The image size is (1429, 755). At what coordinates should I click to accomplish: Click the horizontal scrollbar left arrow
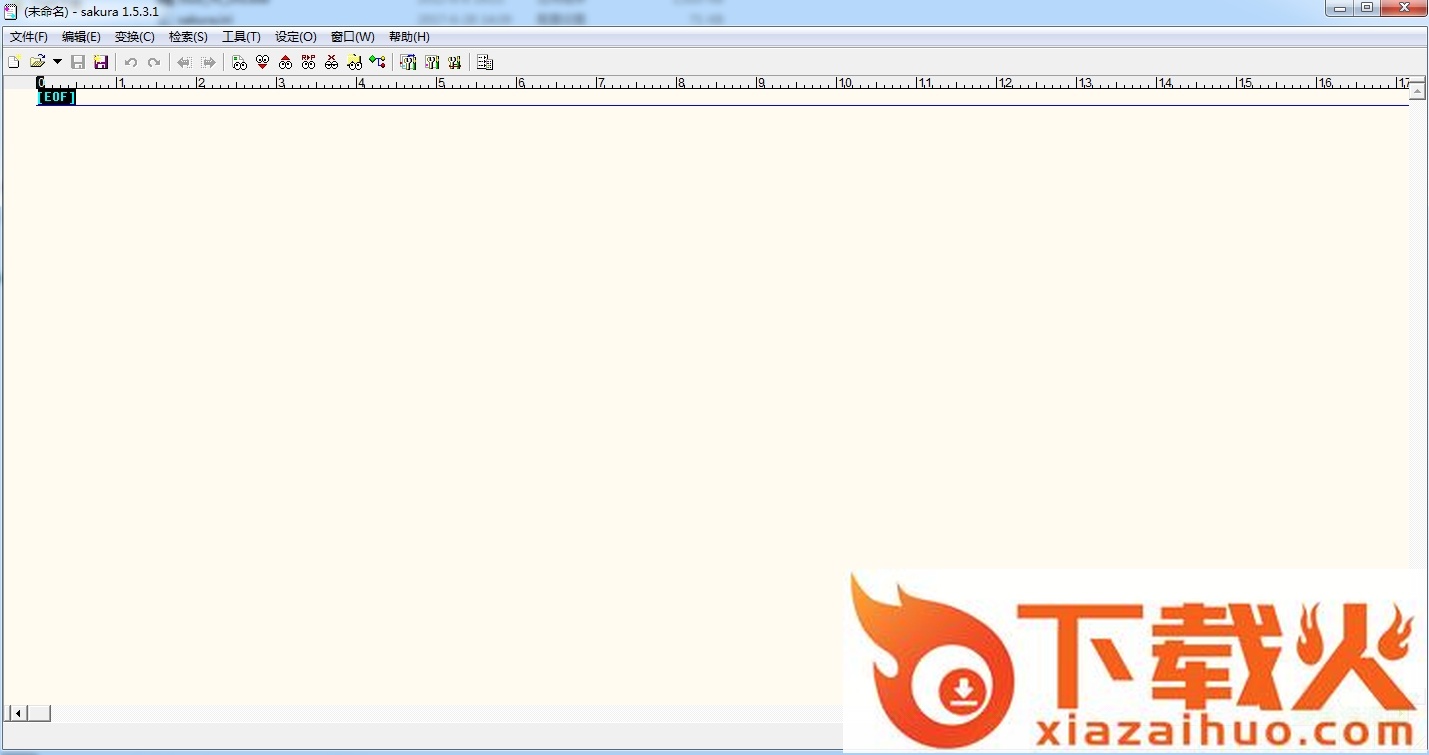(x=17, y=713)
